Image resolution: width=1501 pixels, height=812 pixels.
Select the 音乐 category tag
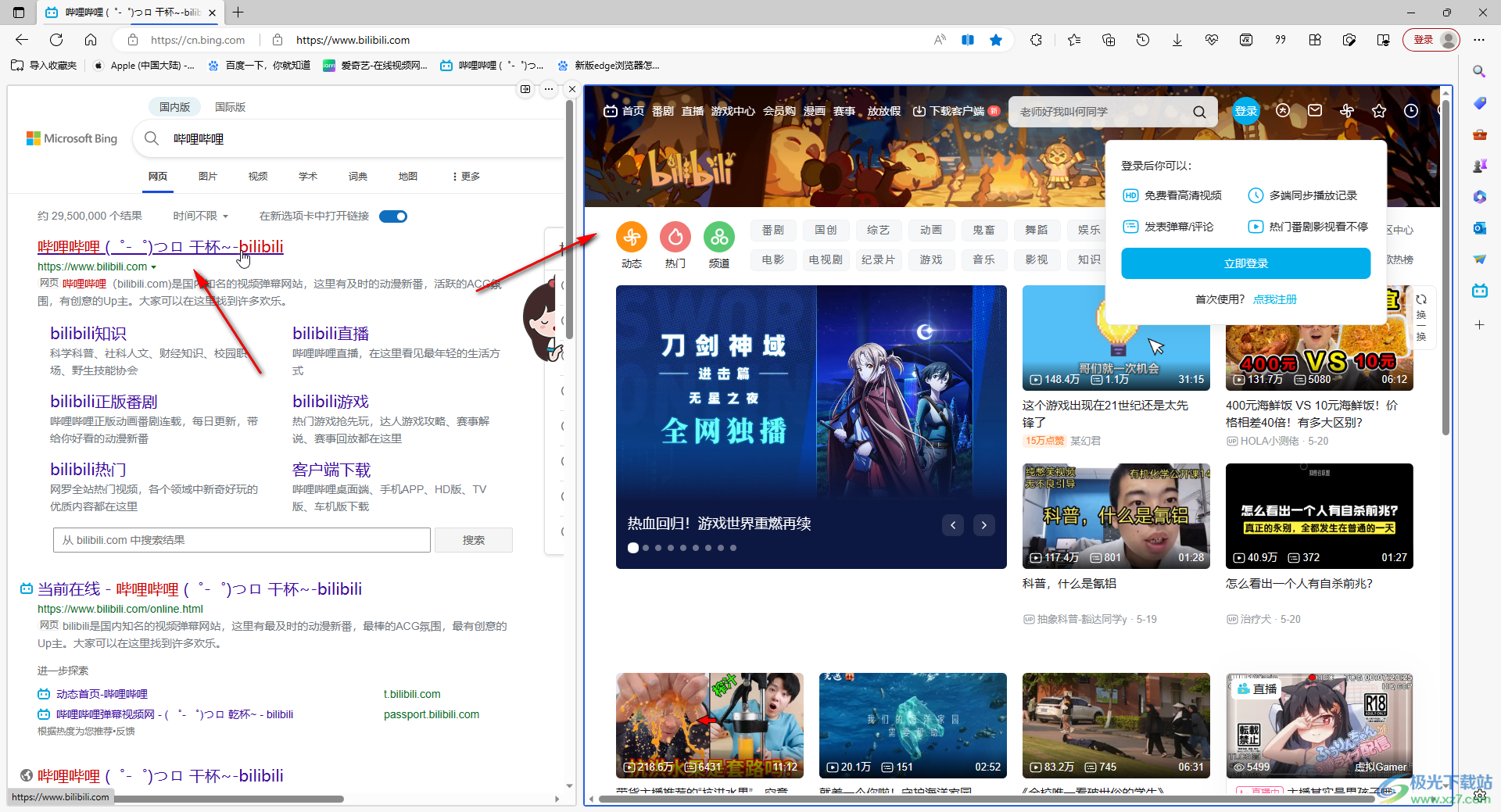983,259
